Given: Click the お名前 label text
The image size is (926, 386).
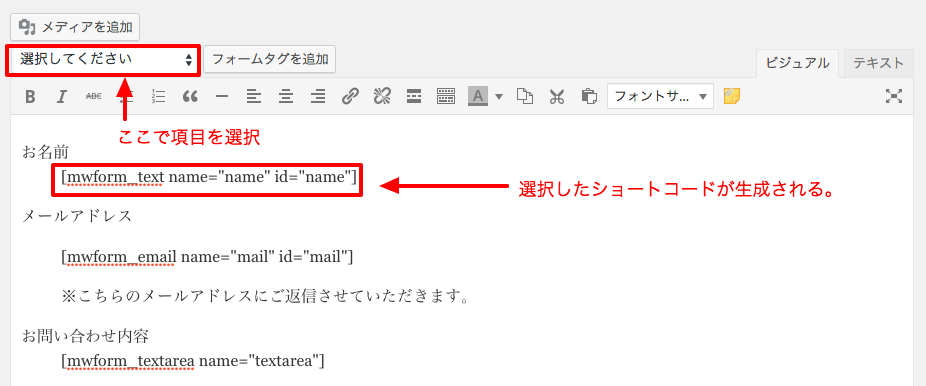Looking at the screenshot, I should tap(46, 153).
